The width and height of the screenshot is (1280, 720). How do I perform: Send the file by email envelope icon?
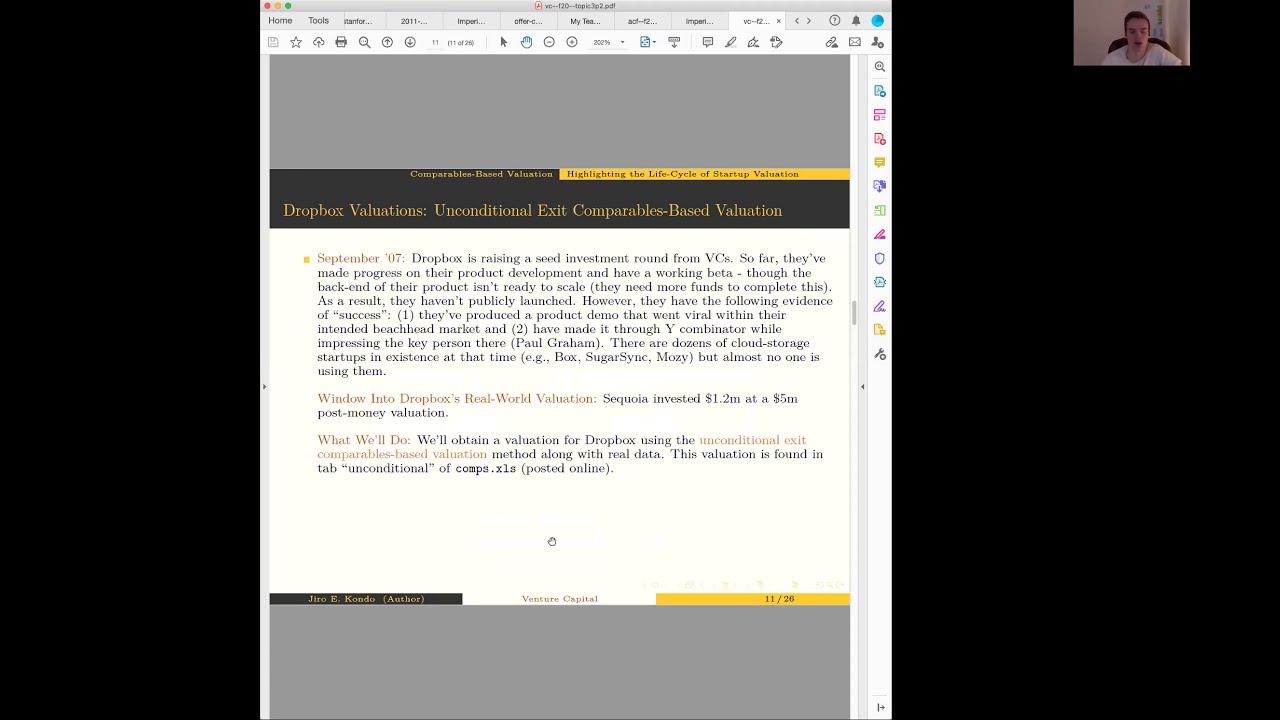point(855,42)
